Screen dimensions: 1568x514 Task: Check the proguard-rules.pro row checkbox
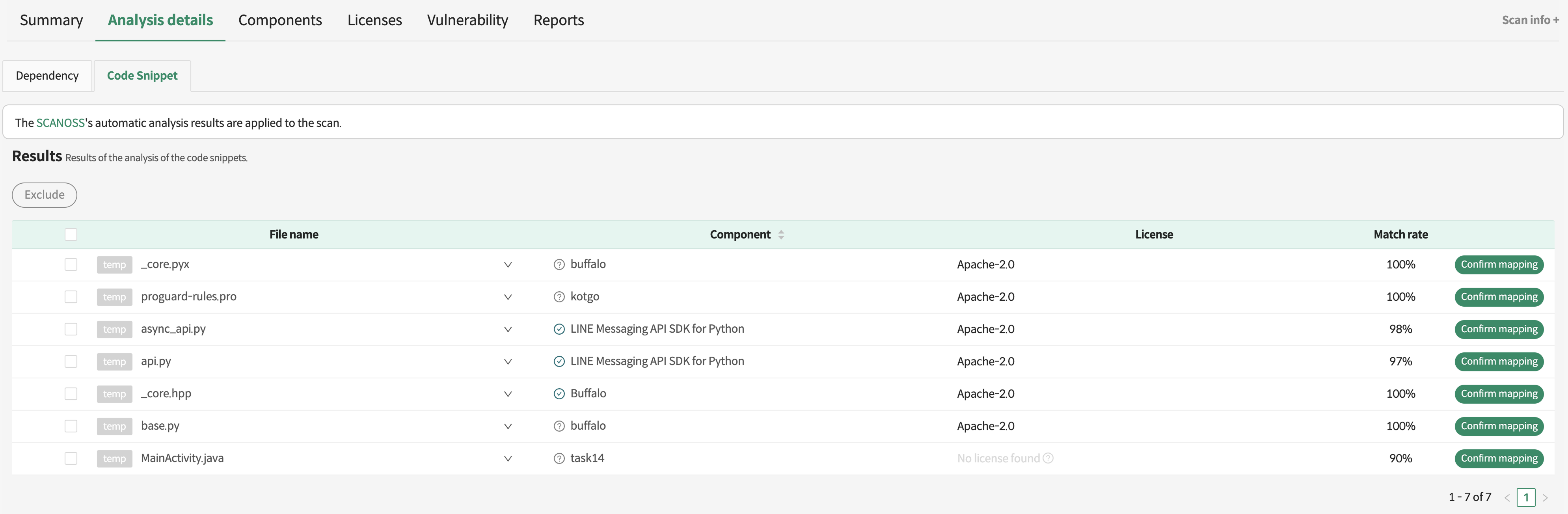coord(71,297)
